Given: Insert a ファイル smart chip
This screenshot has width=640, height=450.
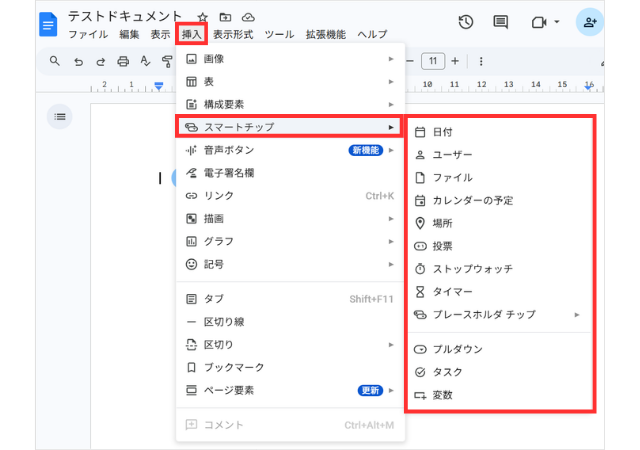Looking at the screenshot, I should pyautogui.click(x=500, y=178).
